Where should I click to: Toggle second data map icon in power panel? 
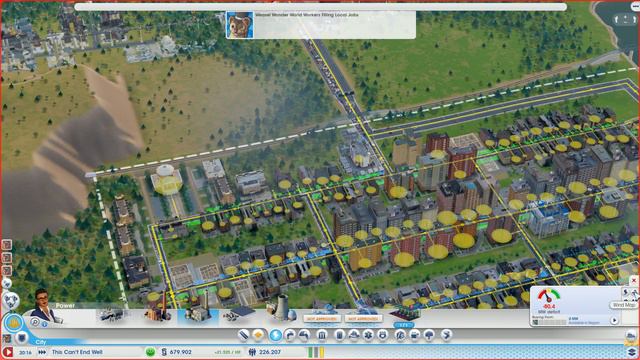[x=635, y=292]
